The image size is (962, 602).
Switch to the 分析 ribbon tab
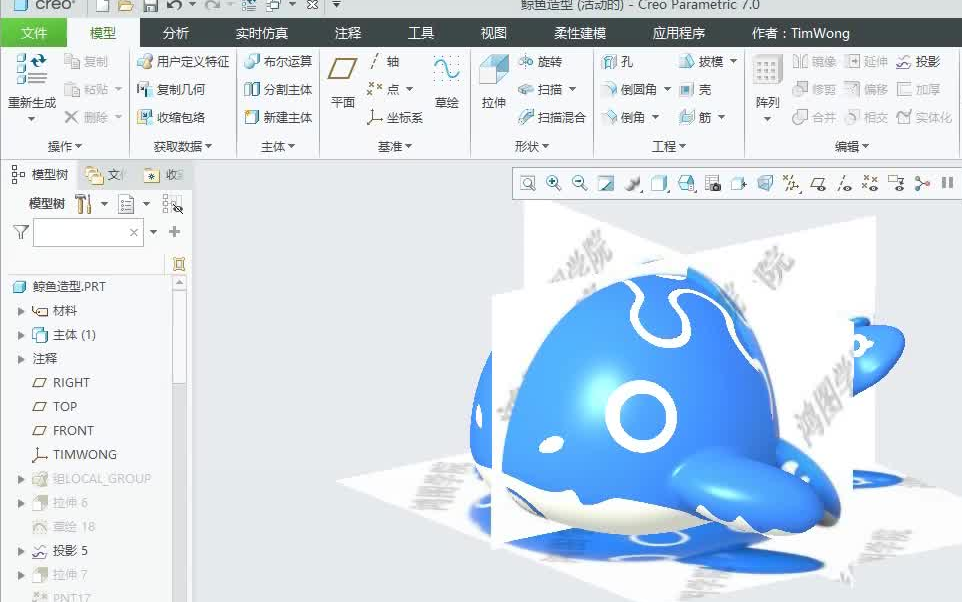tap(175, 32)
